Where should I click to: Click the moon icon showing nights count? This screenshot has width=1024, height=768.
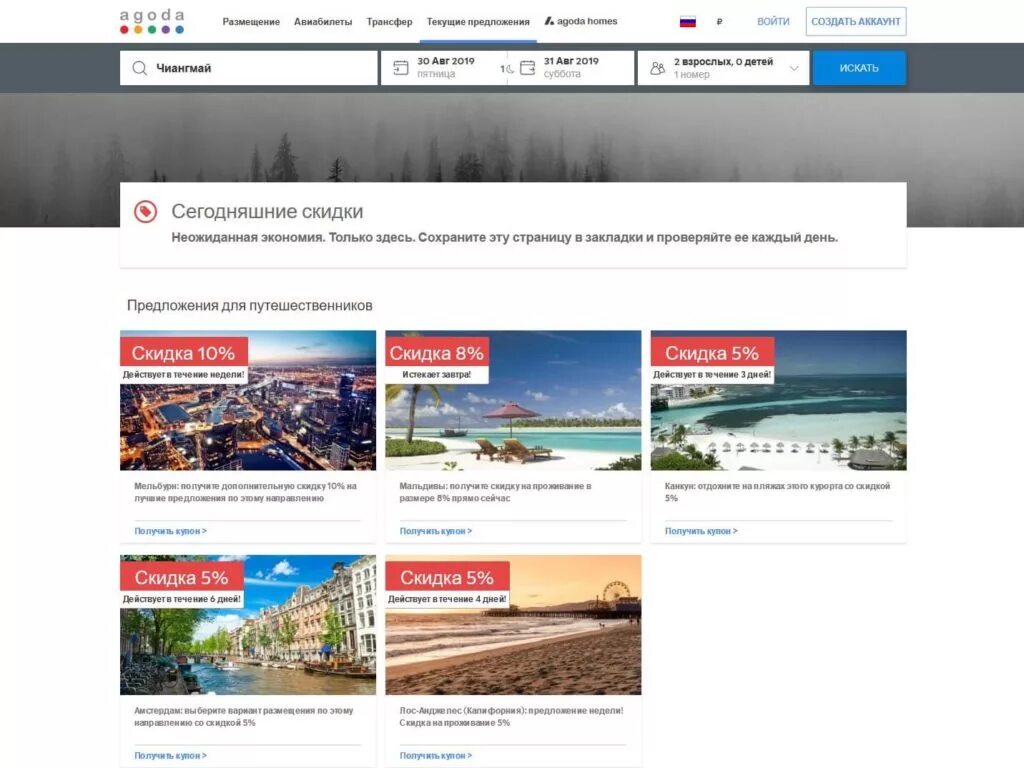click(508, 69)
